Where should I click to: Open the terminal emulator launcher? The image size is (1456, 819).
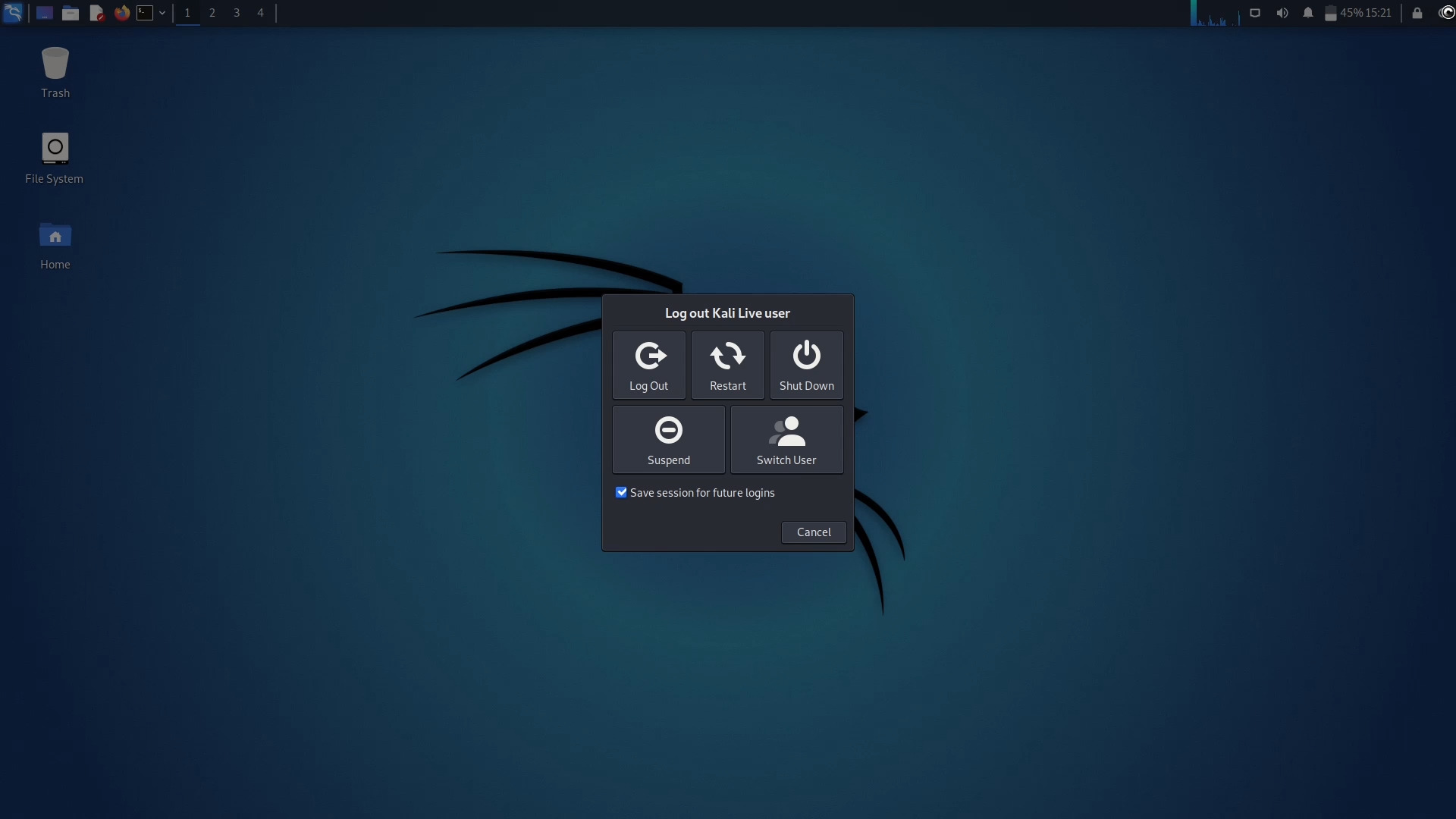tap(145, 13)
